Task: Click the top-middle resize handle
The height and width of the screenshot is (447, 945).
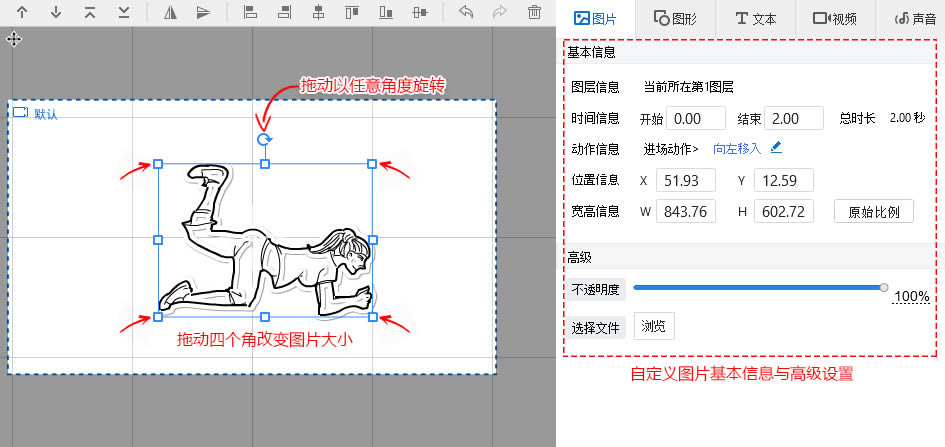Action: click(265, 164)
